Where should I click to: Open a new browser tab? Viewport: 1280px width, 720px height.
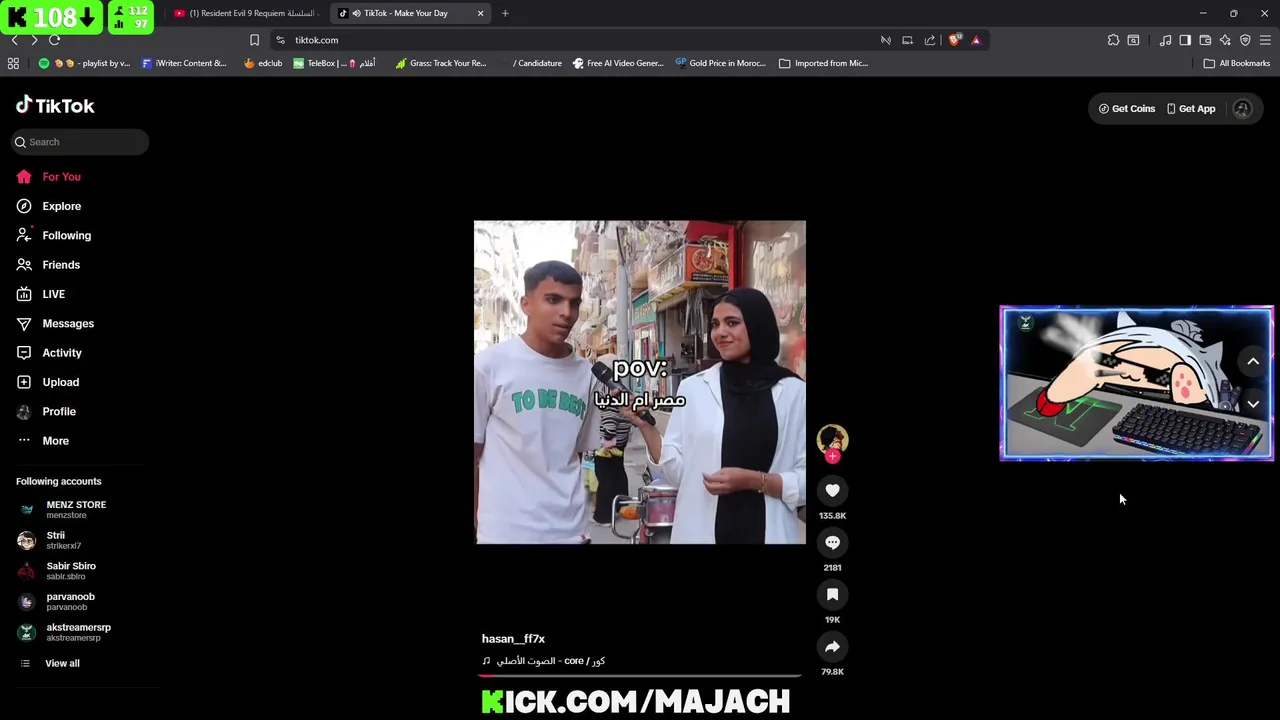coord(505,13)
